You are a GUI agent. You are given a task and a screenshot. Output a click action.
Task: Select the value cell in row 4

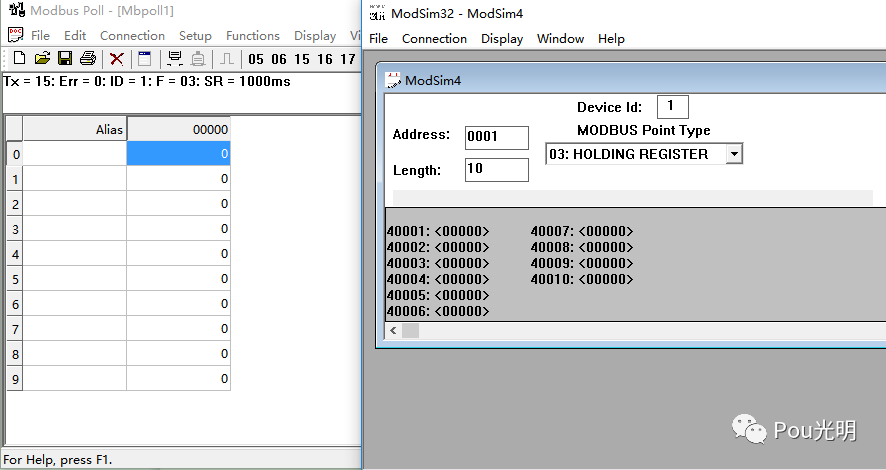[x=178, y=254]
